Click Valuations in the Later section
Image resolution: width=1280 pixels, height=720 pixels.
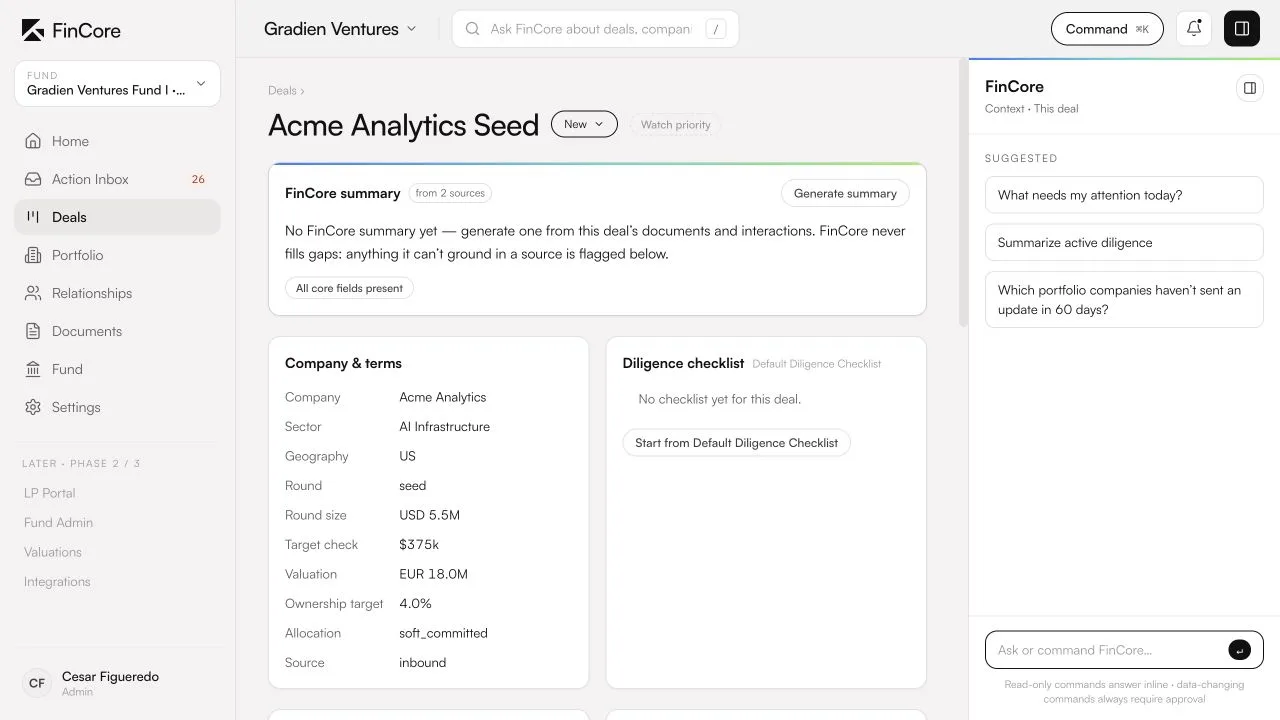point(53,552)
